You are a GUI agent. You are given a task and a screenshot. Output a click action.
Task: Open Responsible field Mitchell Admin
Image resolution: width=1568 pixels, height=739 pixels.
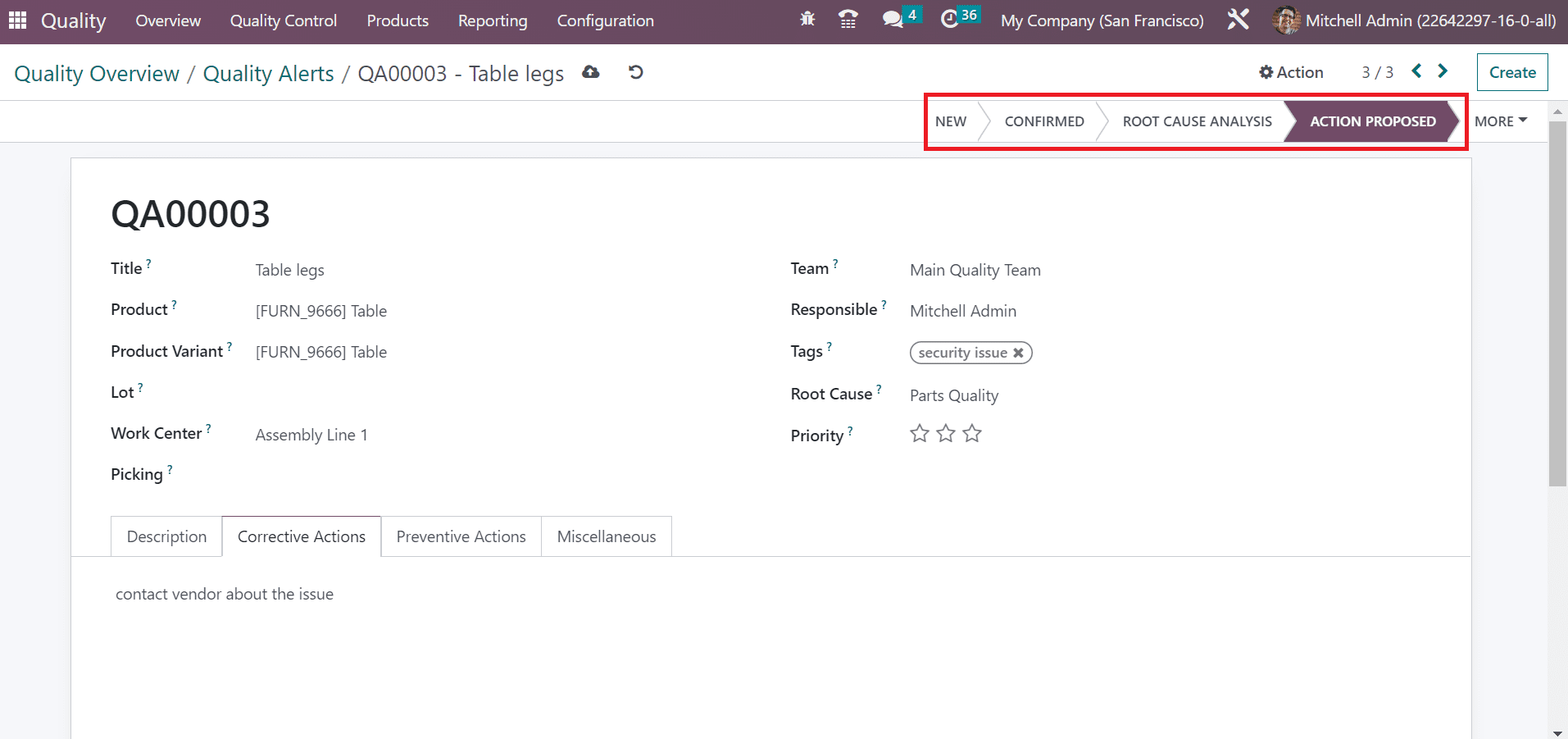pos(963,311)
